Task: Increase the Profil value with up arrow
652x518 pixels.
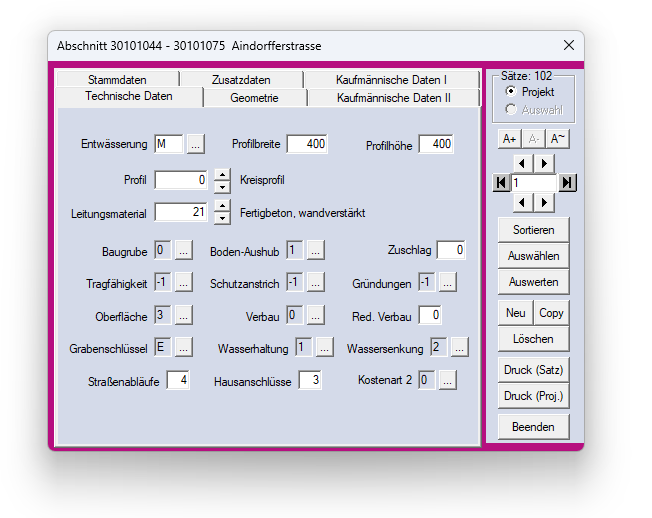Action: pyautogui.click(x=222, y=175)
